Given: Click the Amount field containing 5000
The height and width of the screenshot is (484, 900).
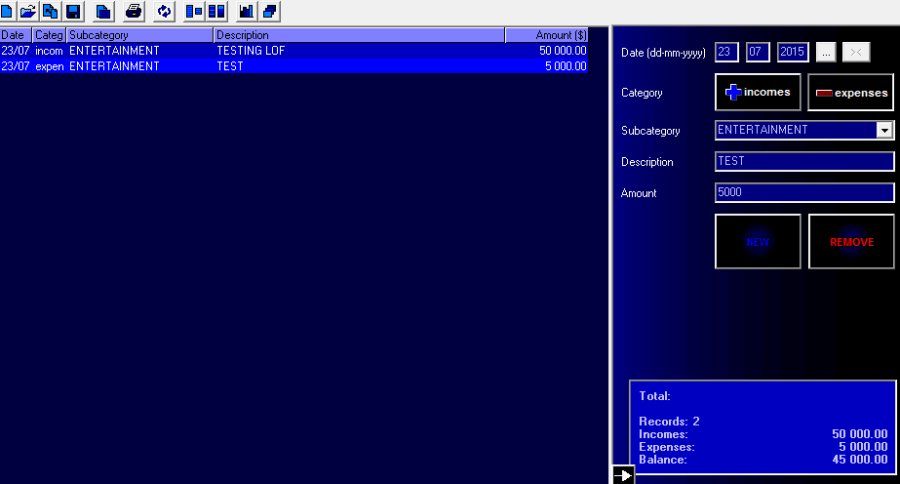Looking at the screenshot, I should tap(804, 192).
